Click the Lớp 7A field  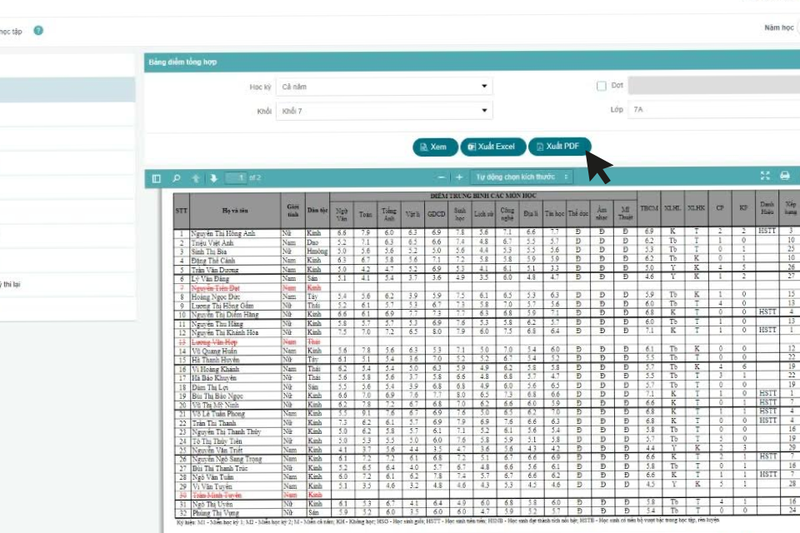click(x=714, y=110)
